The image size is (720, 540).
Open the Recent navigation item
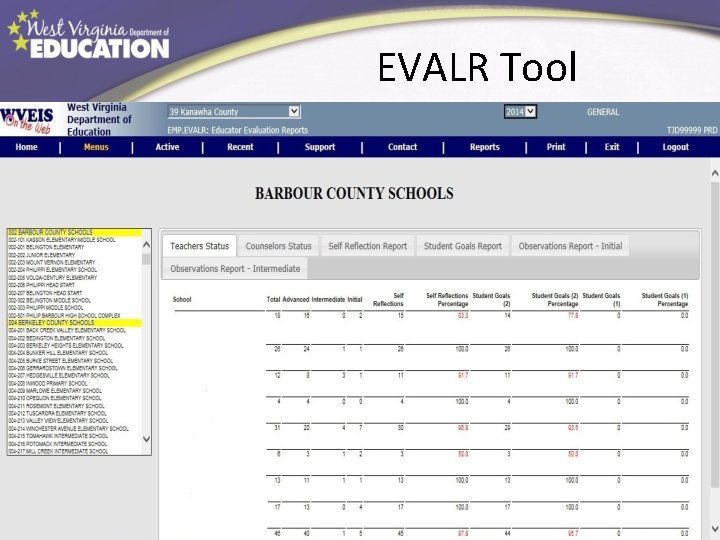(x=240, y=147)
